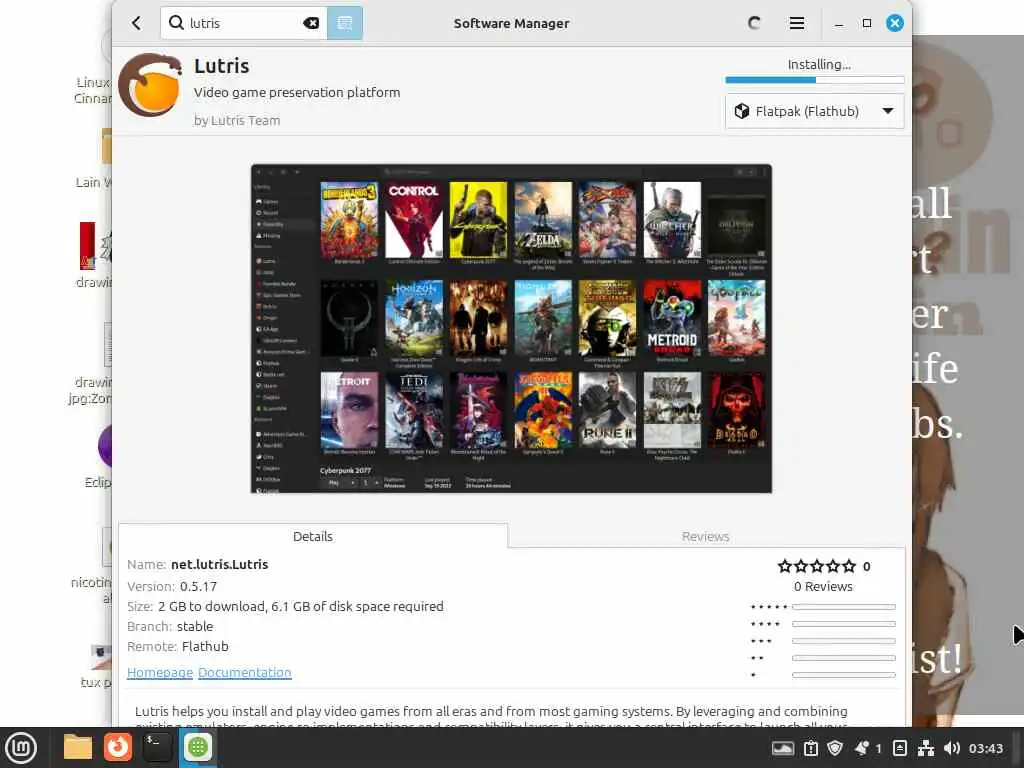
Task: Switch to the Reviews tab
Action: 705,536
